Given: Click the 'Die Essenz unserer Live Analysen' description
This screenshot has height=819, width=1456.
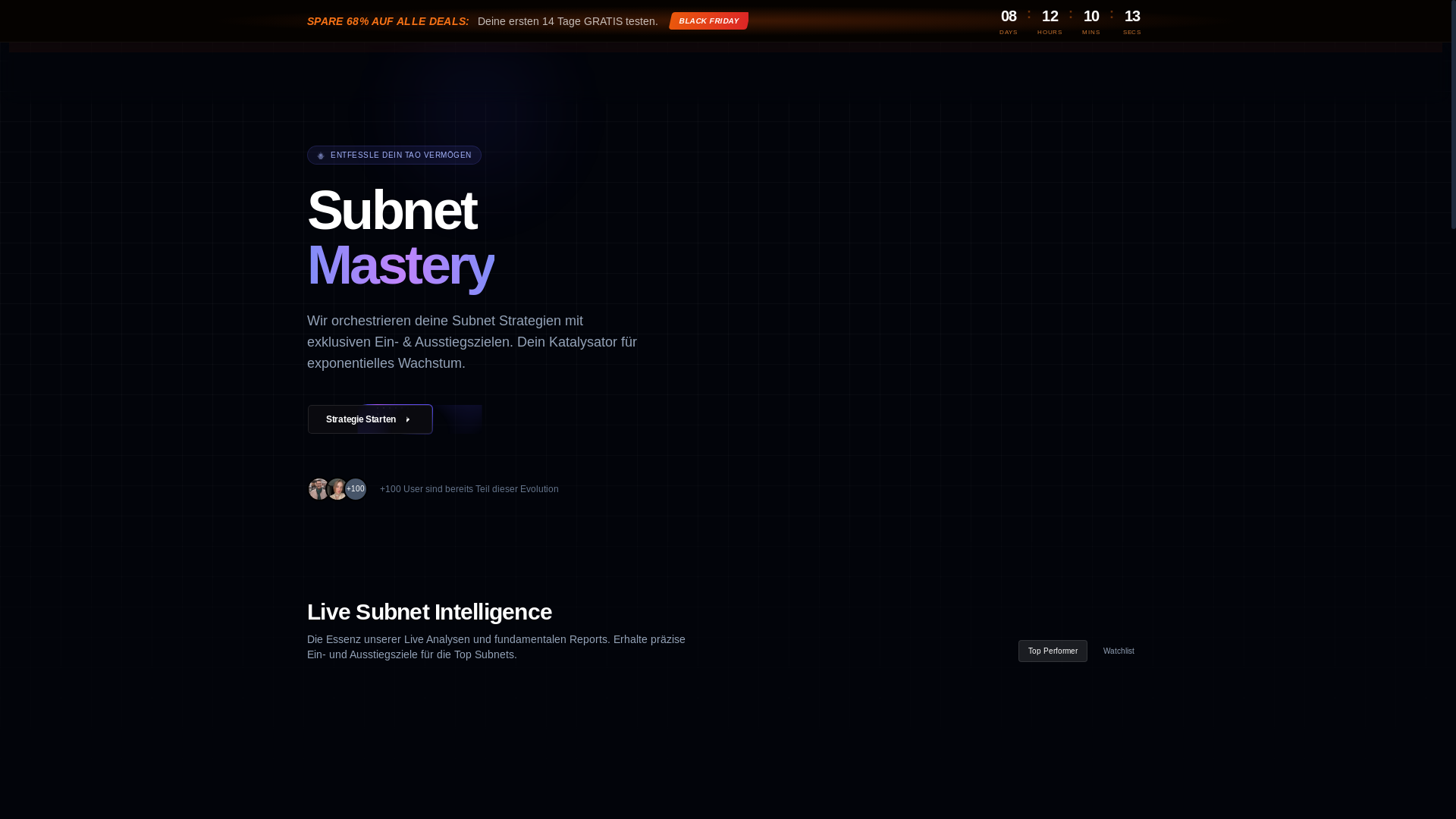Looking at the screenshot, I should pos(496,647).
